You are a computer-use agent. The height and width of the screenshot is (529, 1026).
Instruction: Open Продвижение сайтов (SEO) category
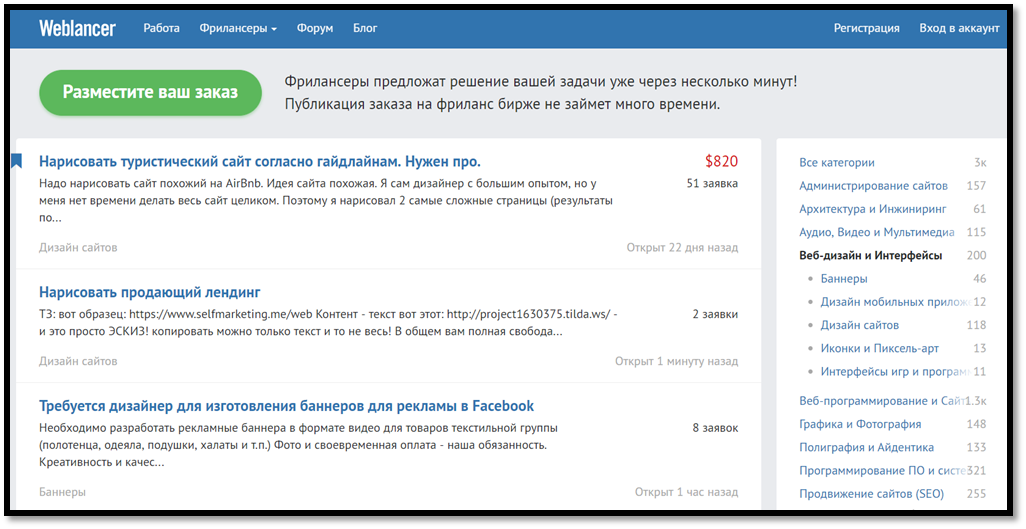tap(870, 494)
